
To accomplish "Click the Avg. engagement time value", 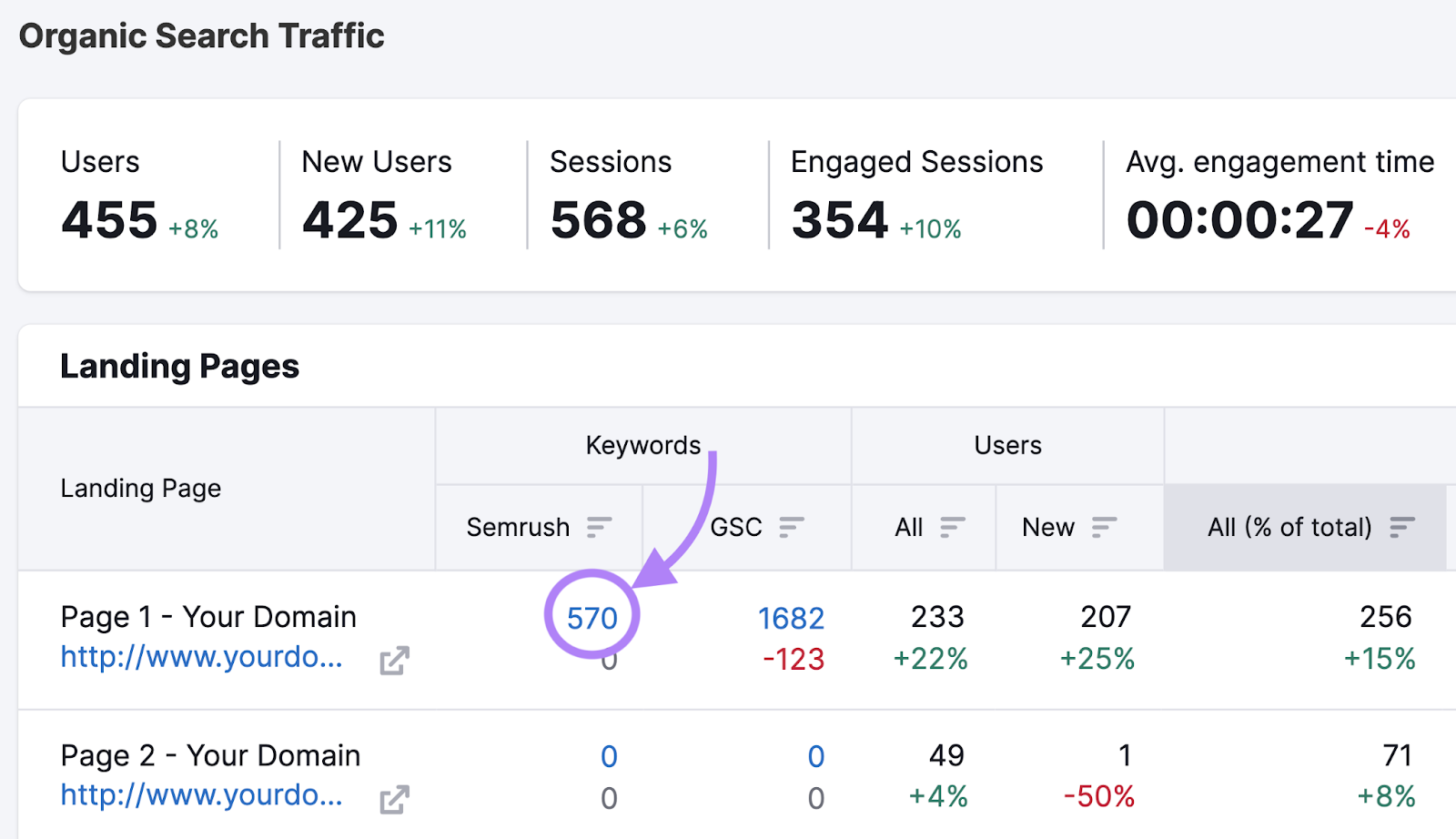I will (x=1238, y=218).
